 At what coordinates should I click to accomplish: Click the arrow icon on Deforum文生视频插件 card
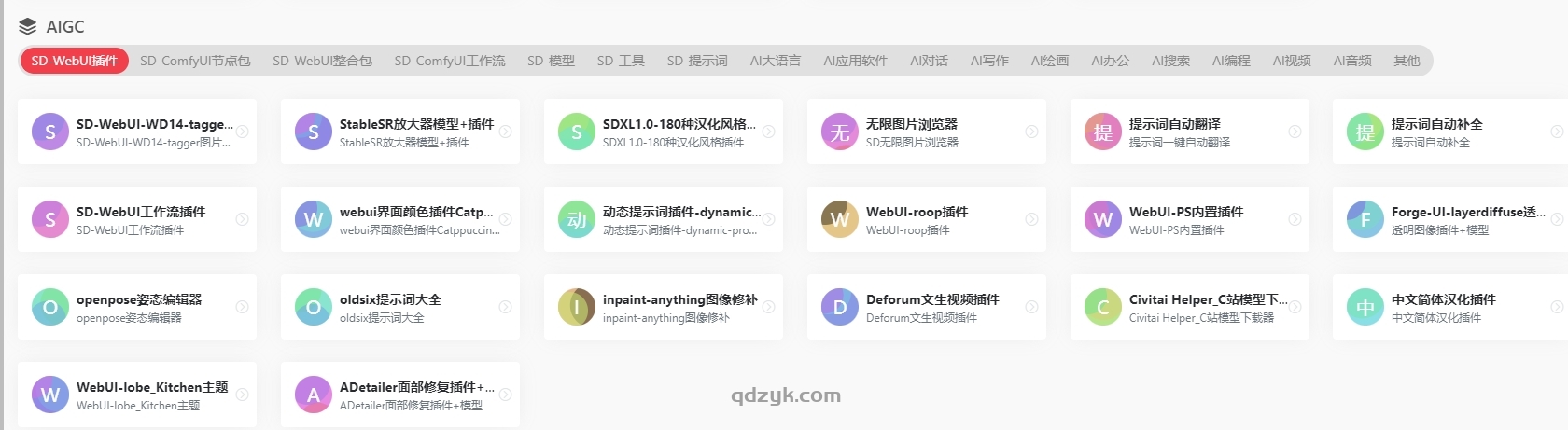pos(1032,307)
